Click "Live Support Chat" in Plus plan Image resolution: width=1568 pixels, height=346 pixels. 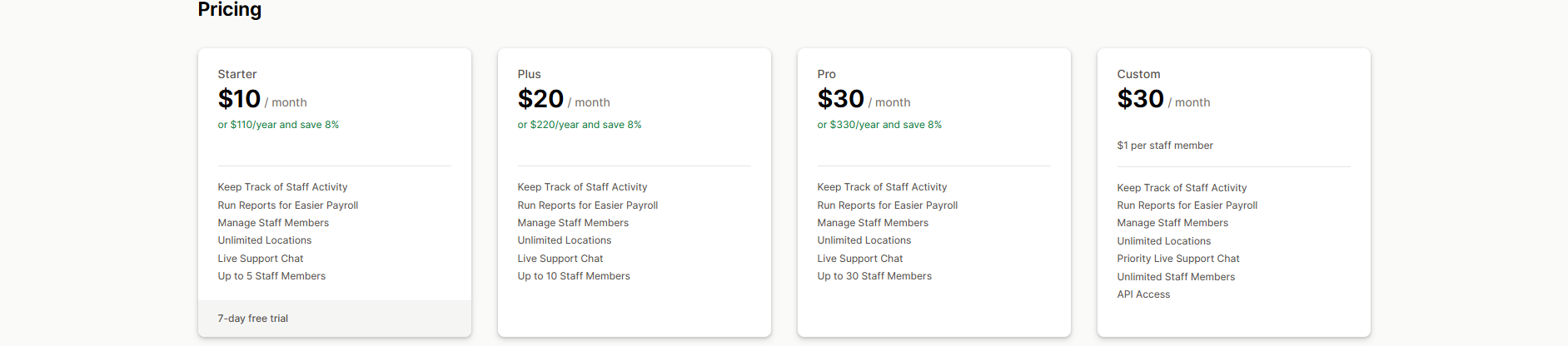click(x=560, y=259)
